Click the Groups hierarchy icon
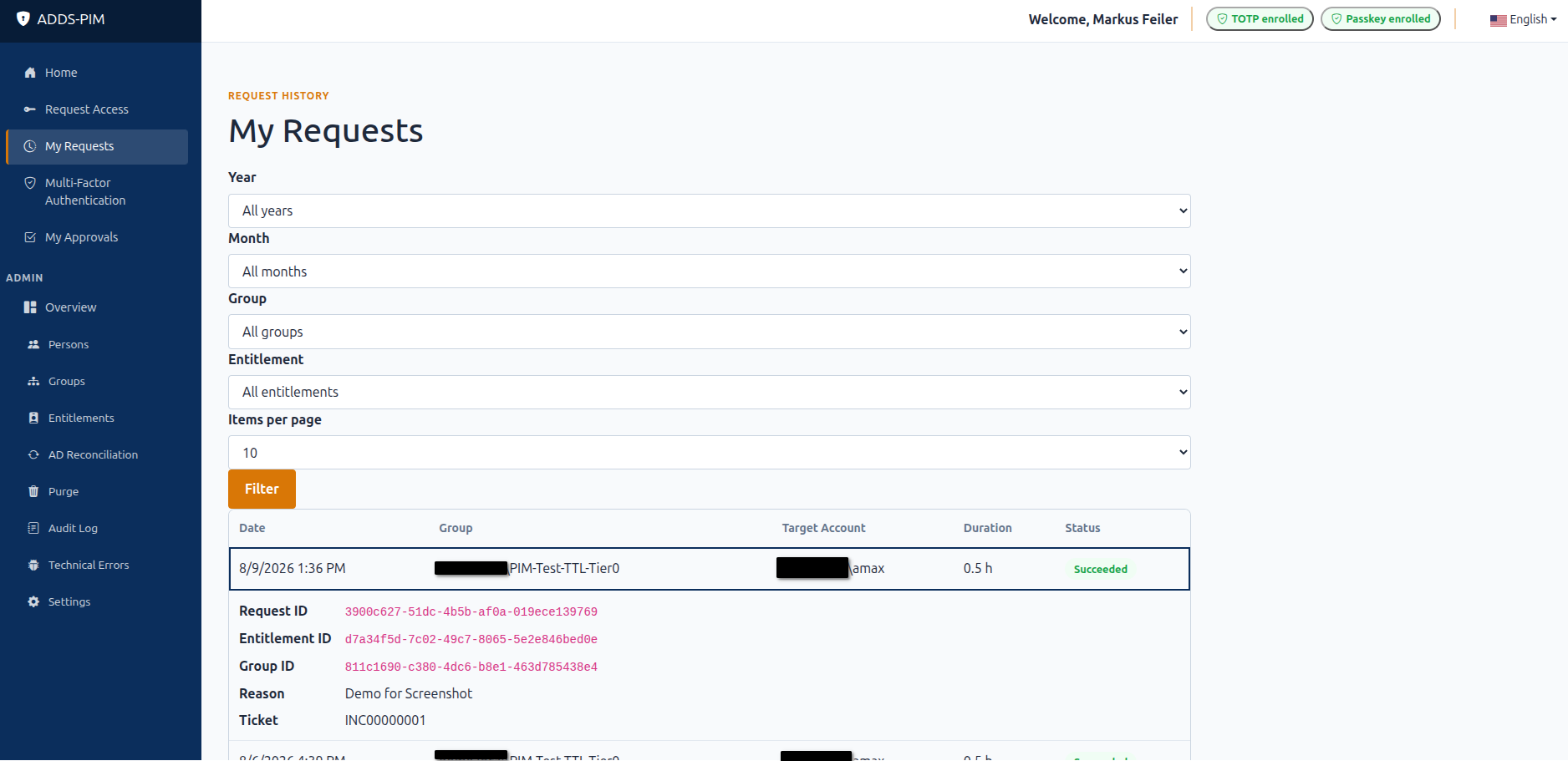 pos(33,381)
